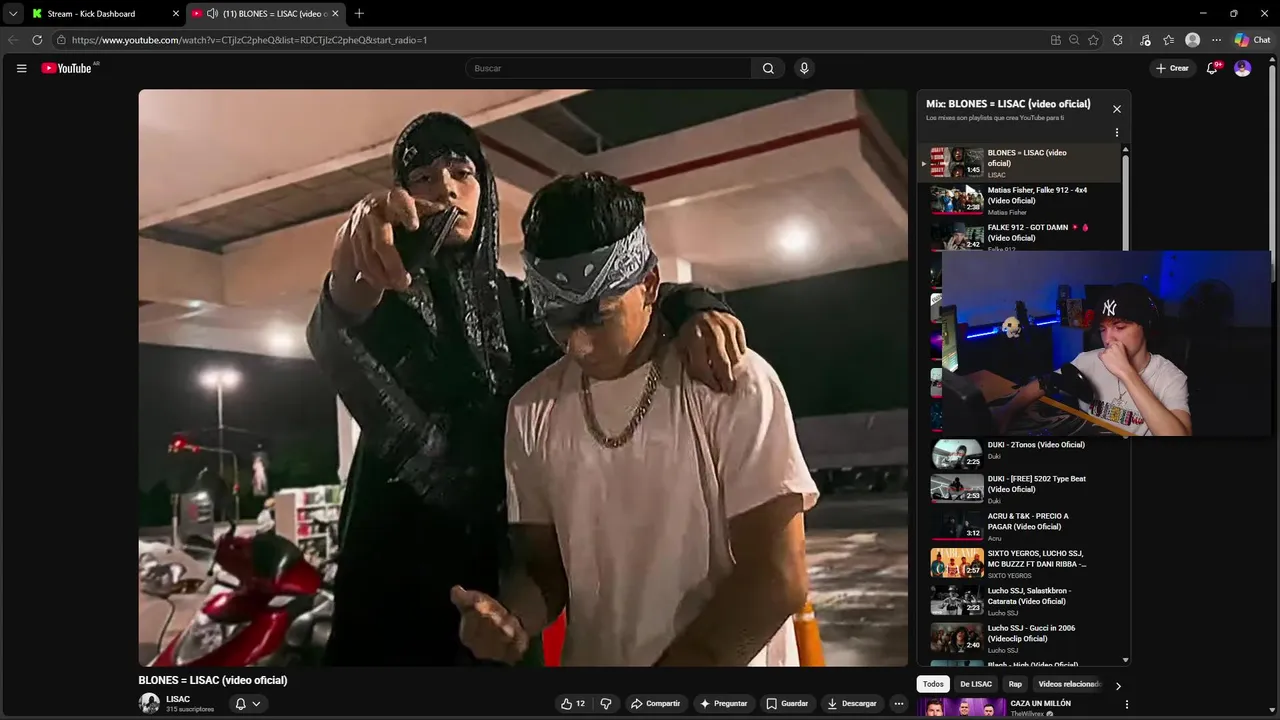Open Copilot Chat sidebar
1280x720 pixels.
point(1252,40)
